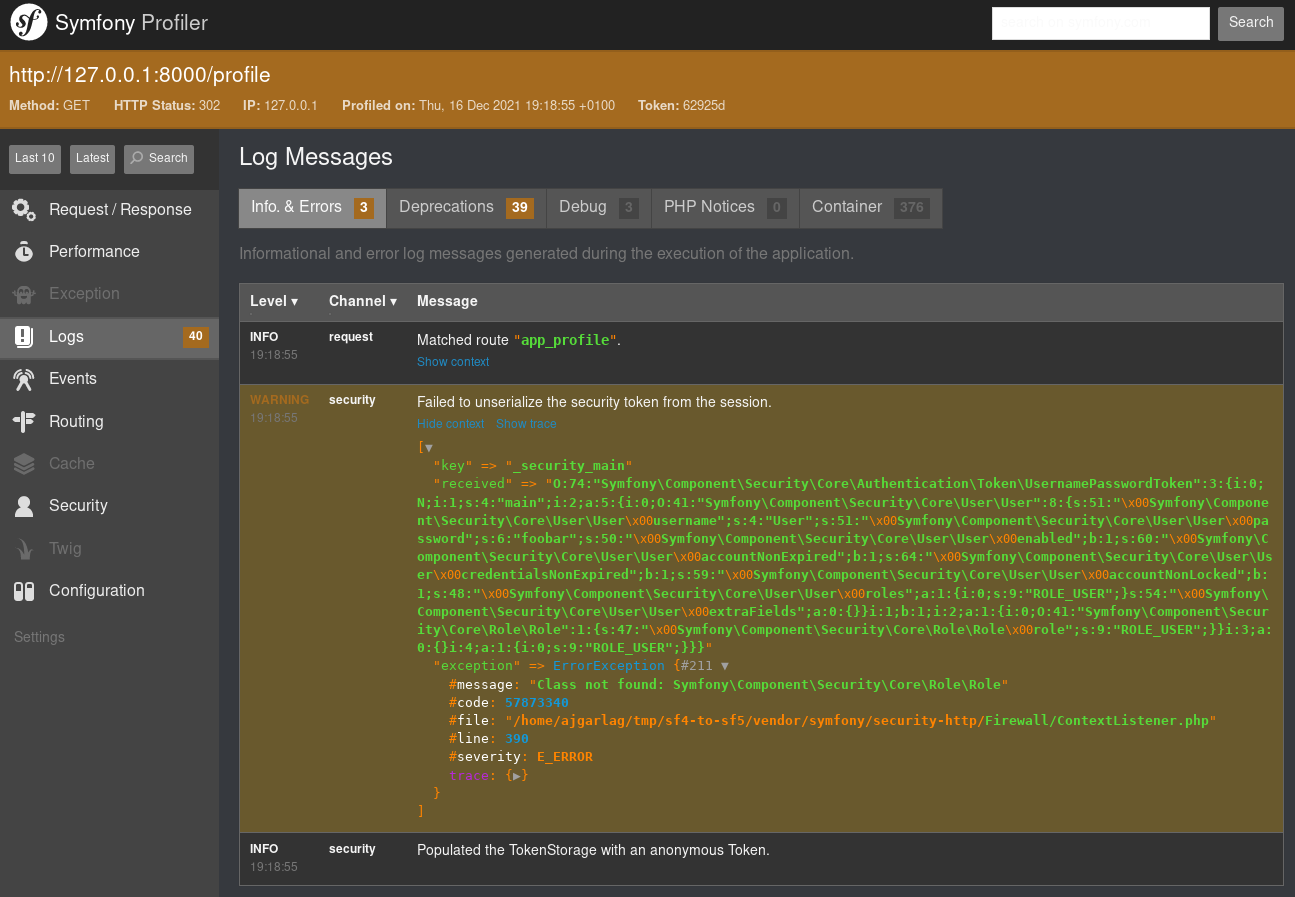Click the Exception ghost icon

click(24, 294)
